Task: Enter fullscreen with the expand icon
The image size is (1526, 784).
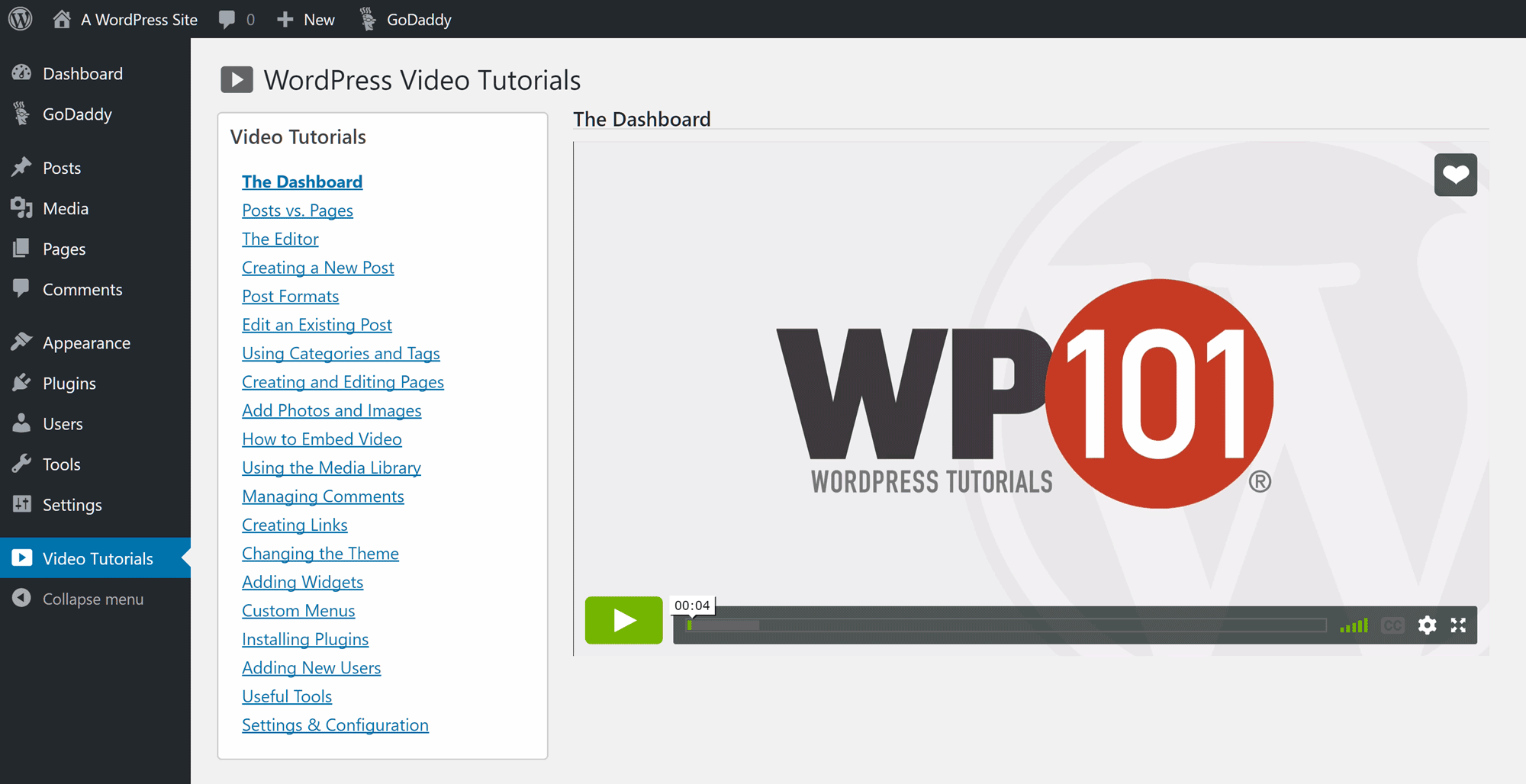Action: 1458,625
